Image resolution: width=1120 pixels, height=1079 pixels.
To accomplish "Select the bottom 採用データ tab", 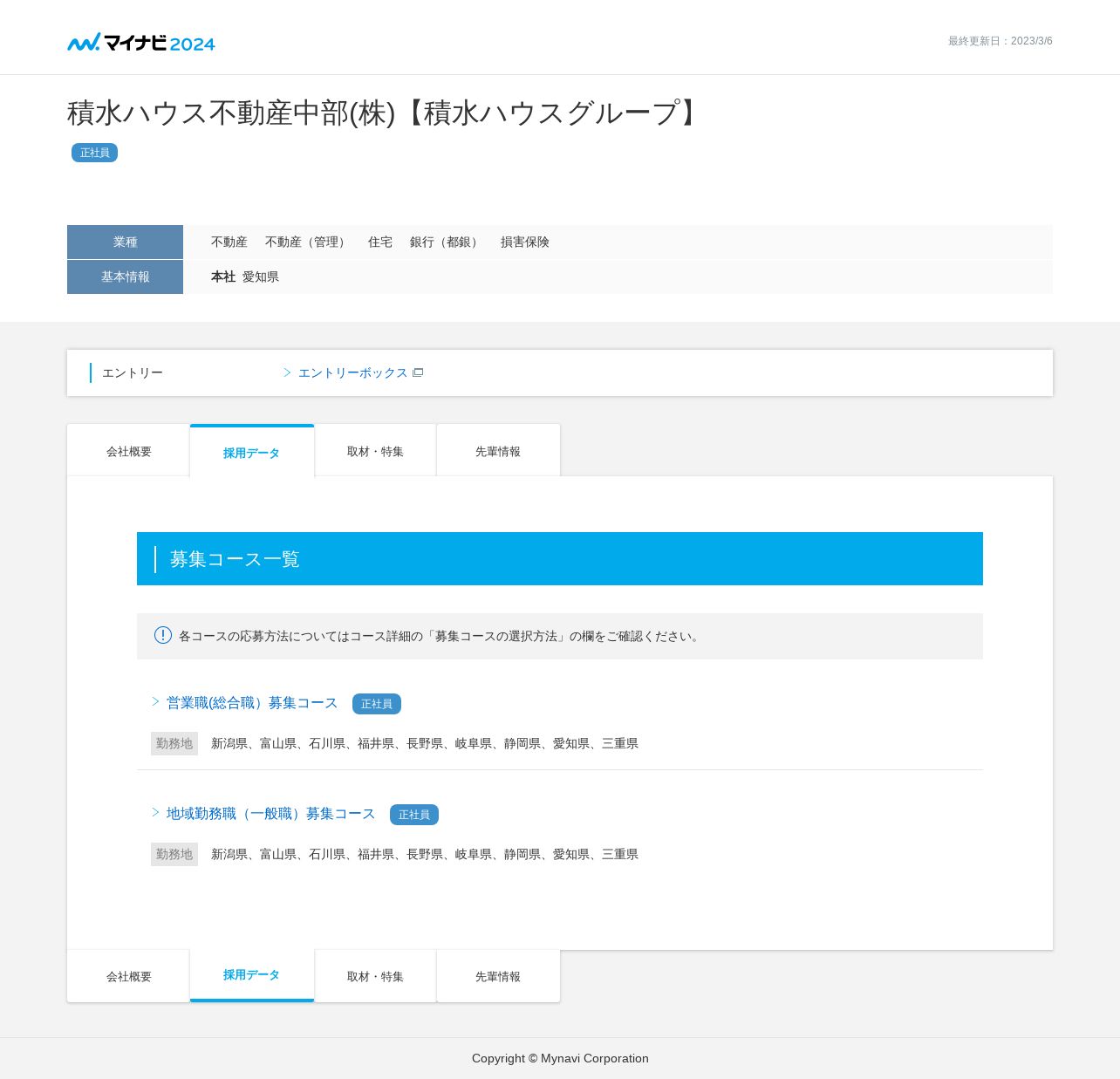I will click(x=252, y=975).
